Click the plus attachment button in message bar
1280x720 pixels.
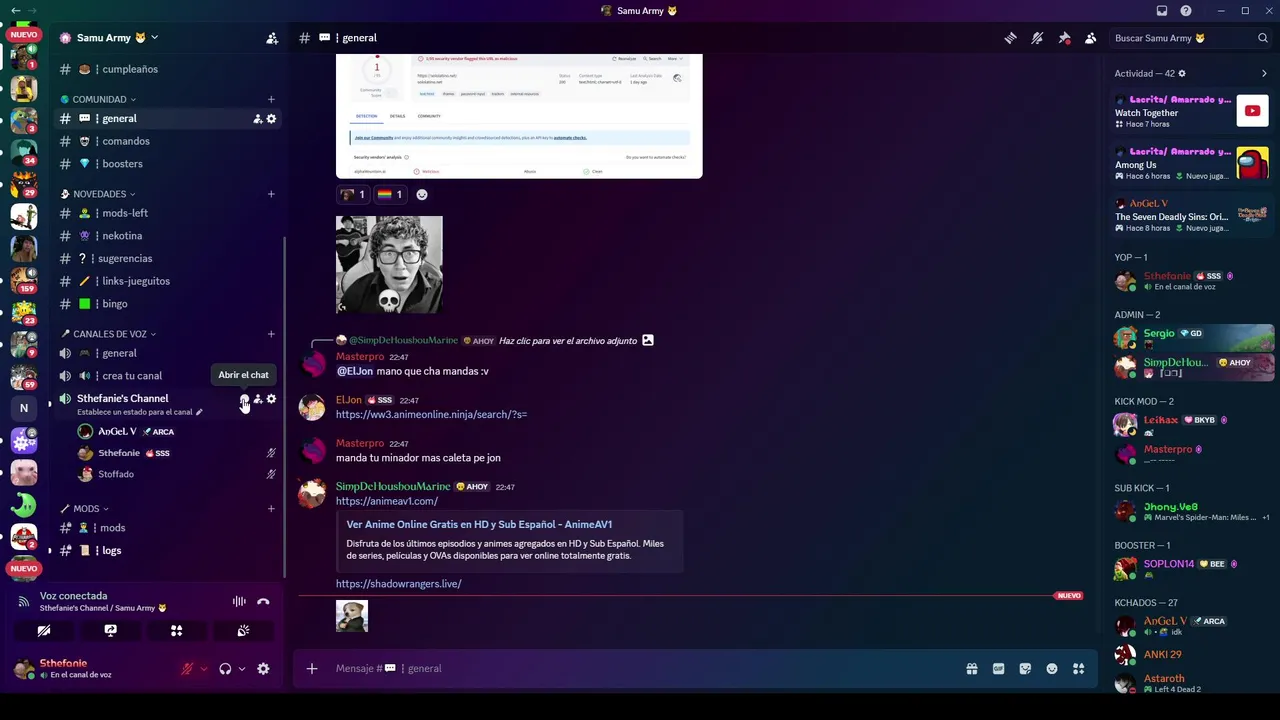(312, 668)
